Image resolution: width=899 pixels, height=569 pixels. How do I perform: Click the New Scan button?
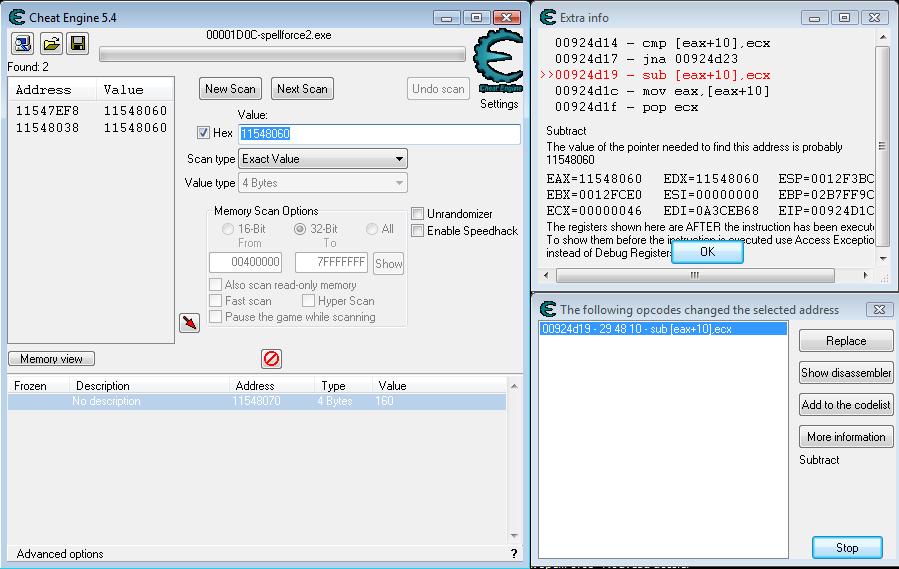coord(230,89)
